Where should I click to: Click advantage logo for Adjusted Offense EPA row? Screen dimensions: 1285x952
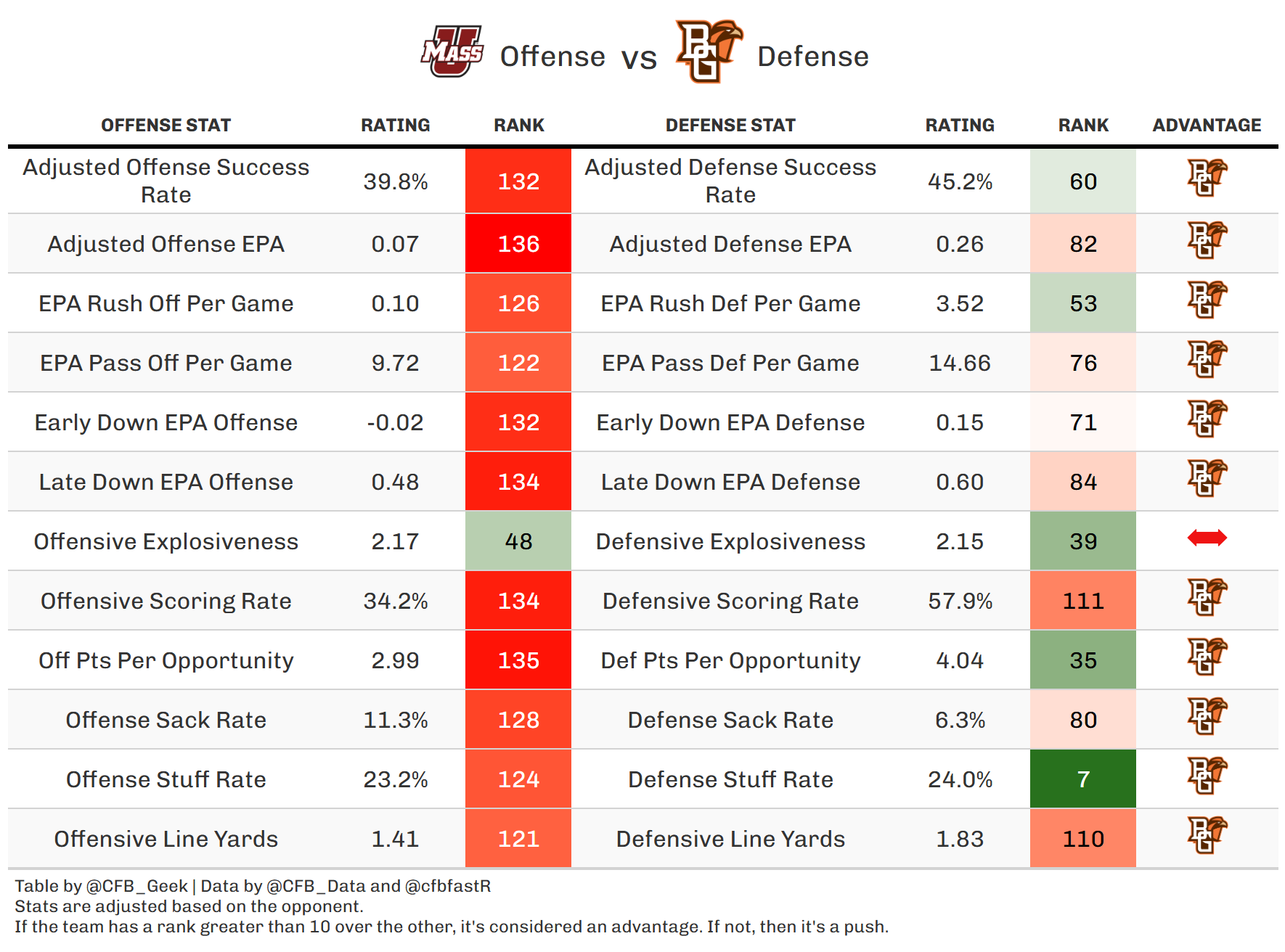click(1207, 240)
